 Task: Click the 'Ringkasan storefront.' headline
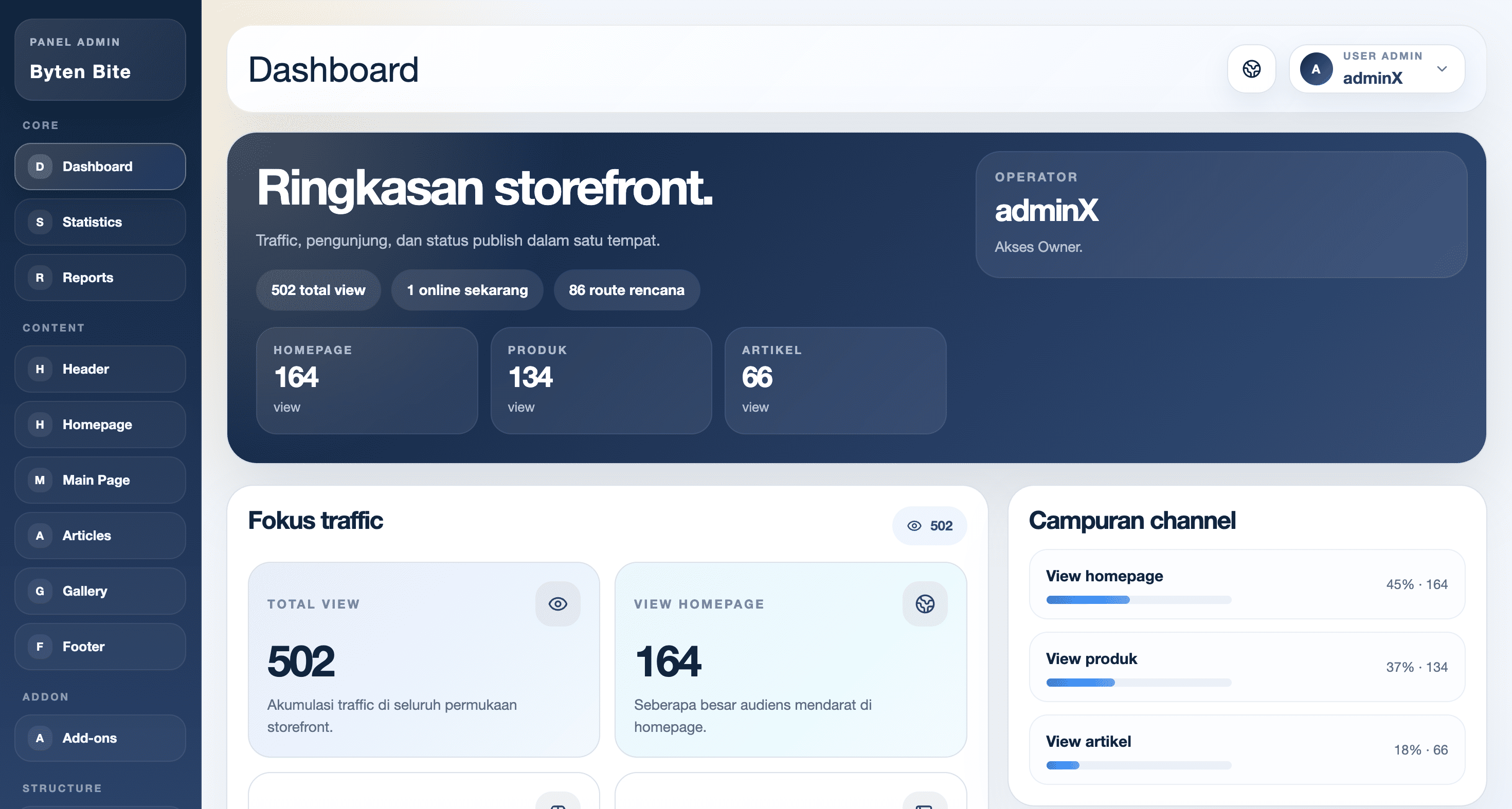pyautogui.click(x=484, y=188)
